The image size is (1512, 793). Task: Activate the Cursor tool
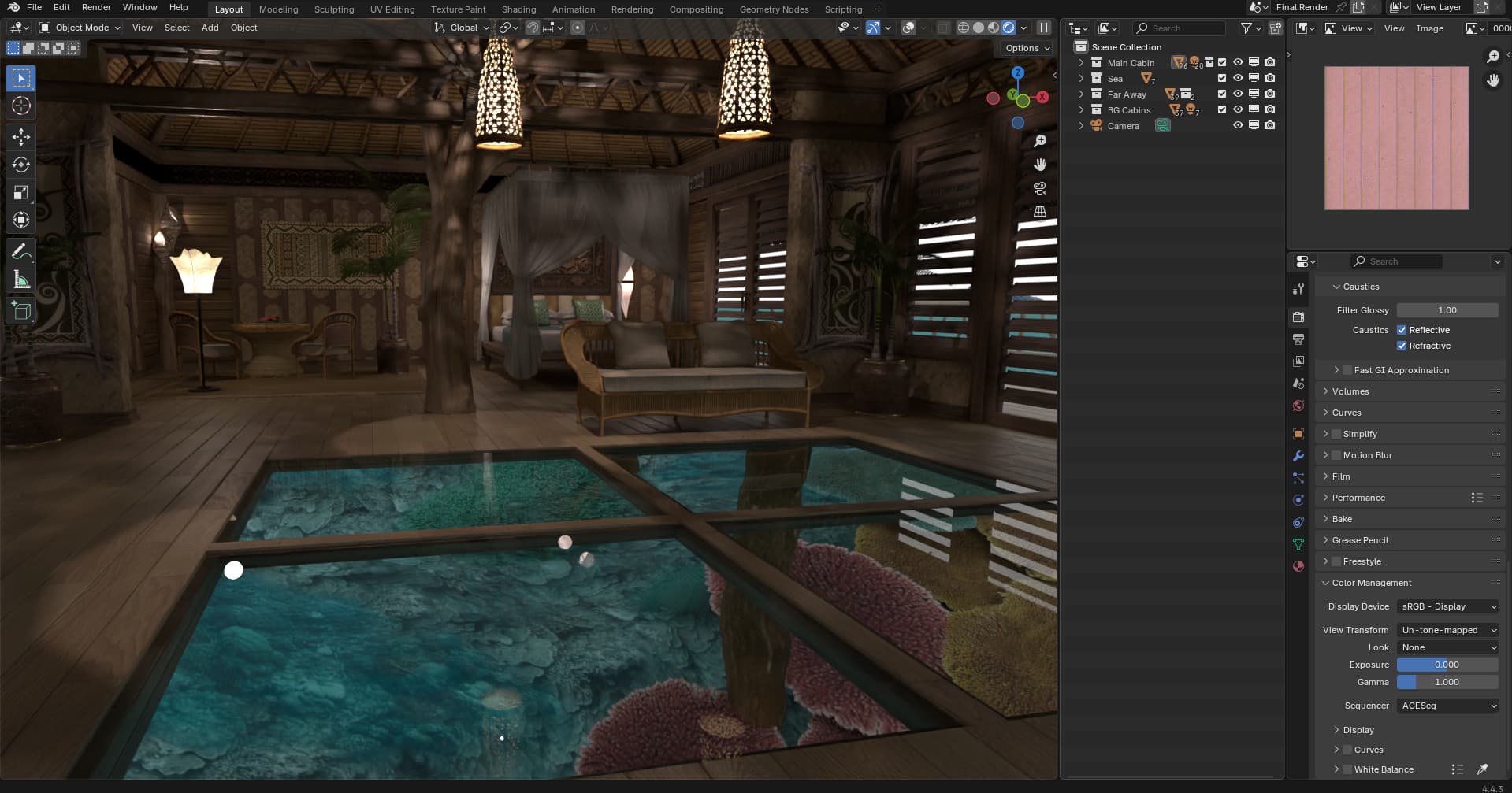click(x=21, y=106)
